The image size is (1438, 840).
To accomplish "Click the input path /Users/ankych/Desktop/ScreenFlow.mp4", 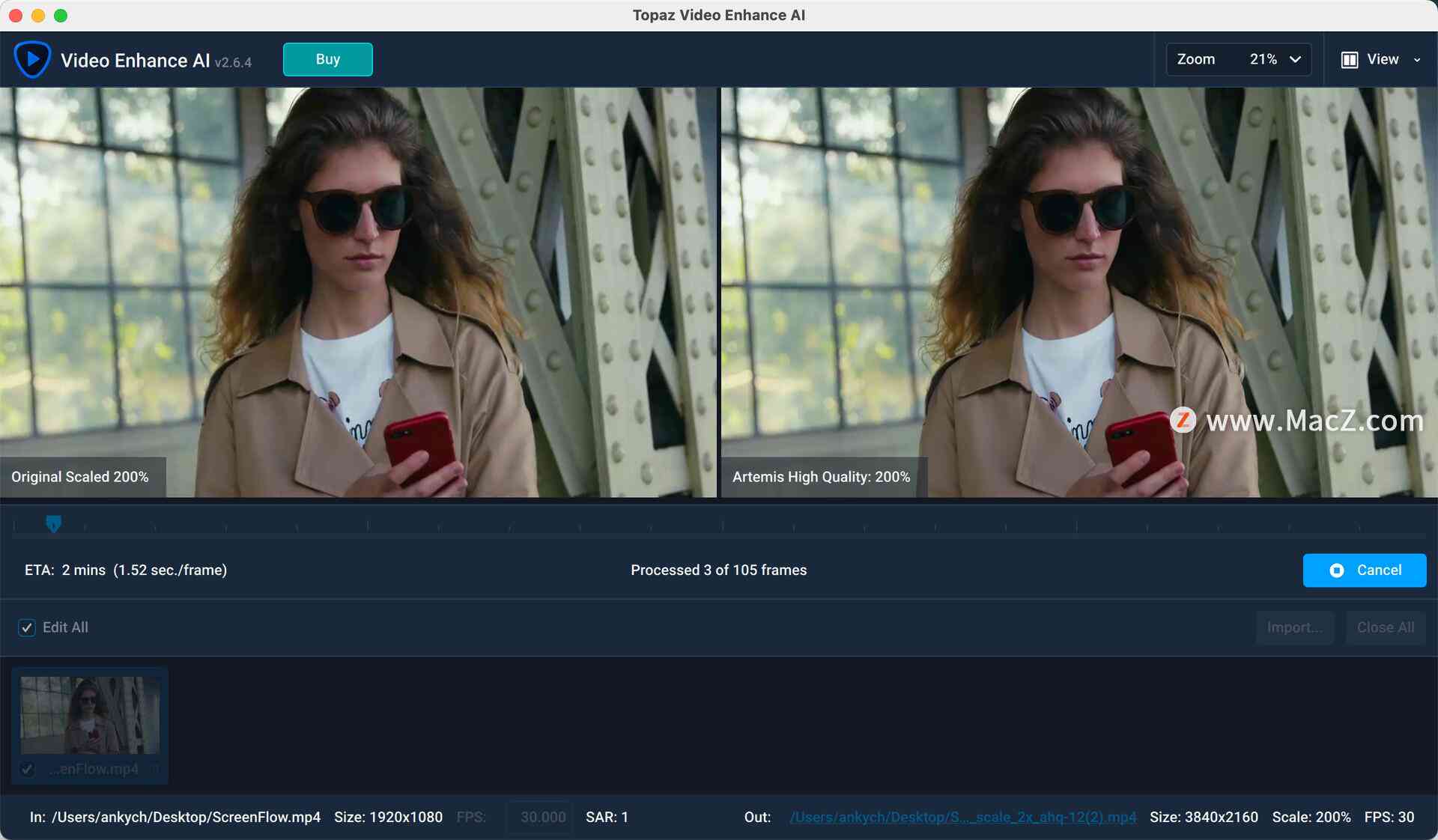I will click(186, 817).
